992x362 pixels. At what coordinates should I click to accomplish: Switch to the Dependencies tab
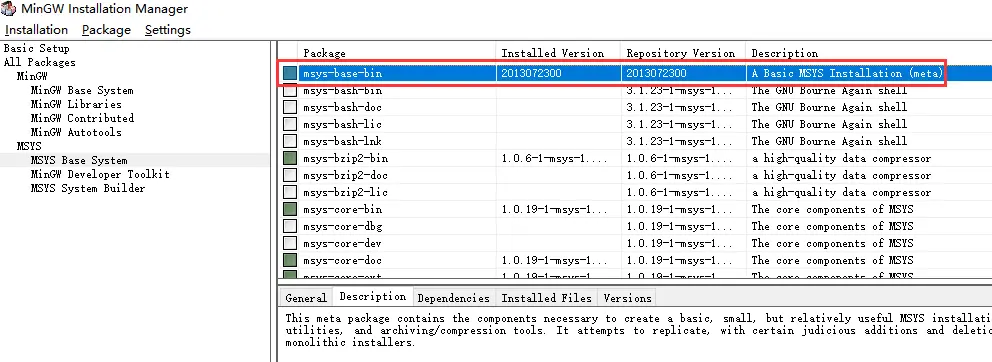(454, 297)
